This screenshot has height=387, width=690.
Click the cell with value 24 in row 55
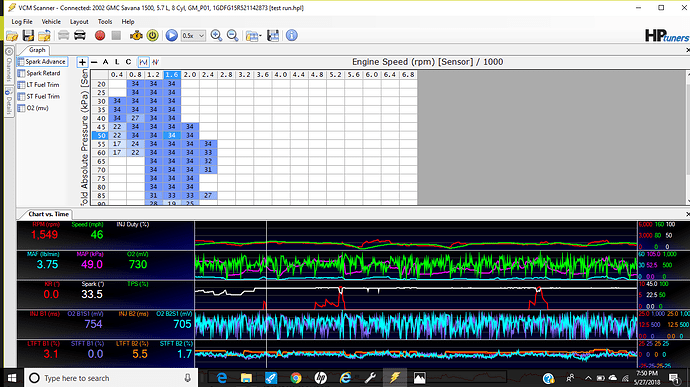(135, 144)
